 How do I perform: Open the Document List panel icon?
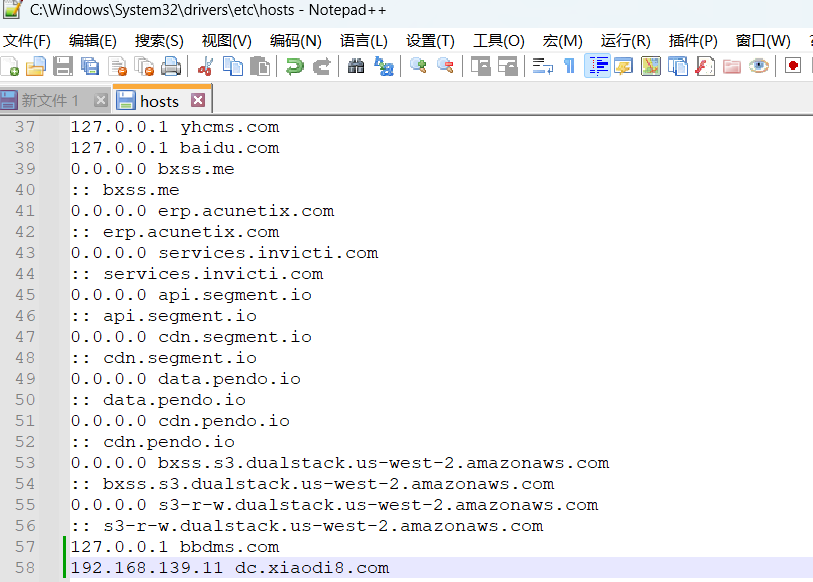coord(678,66)
